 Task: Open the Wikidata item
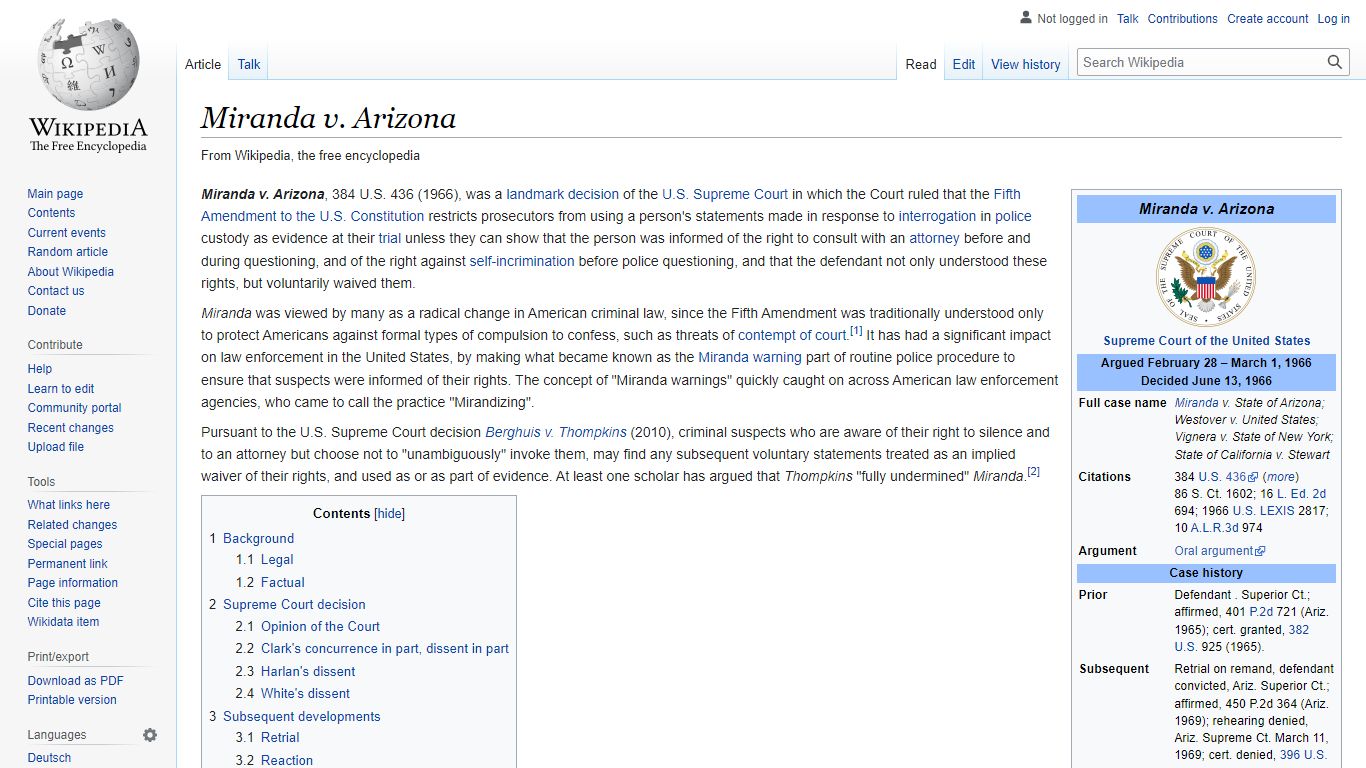(x=64, y=622)
